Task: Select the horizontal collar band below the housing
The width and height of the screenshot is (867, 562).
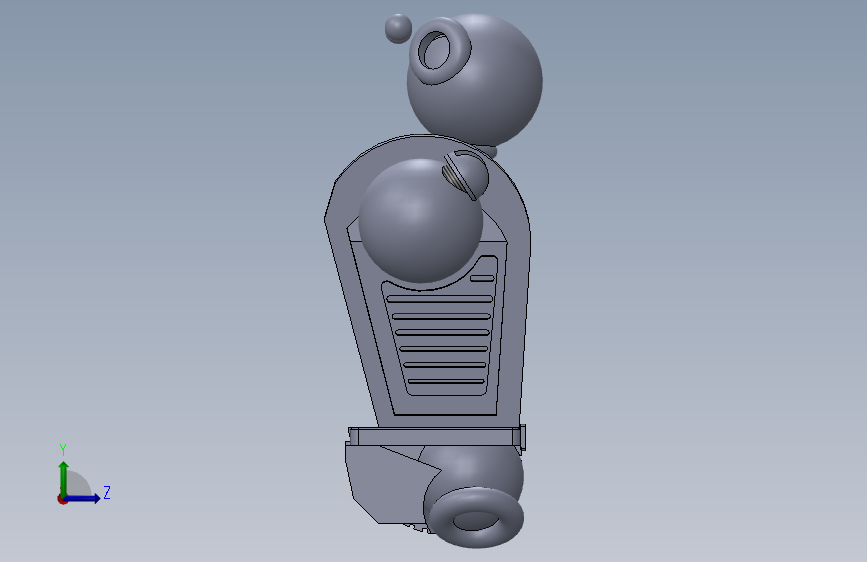Action: click(437, 436)
